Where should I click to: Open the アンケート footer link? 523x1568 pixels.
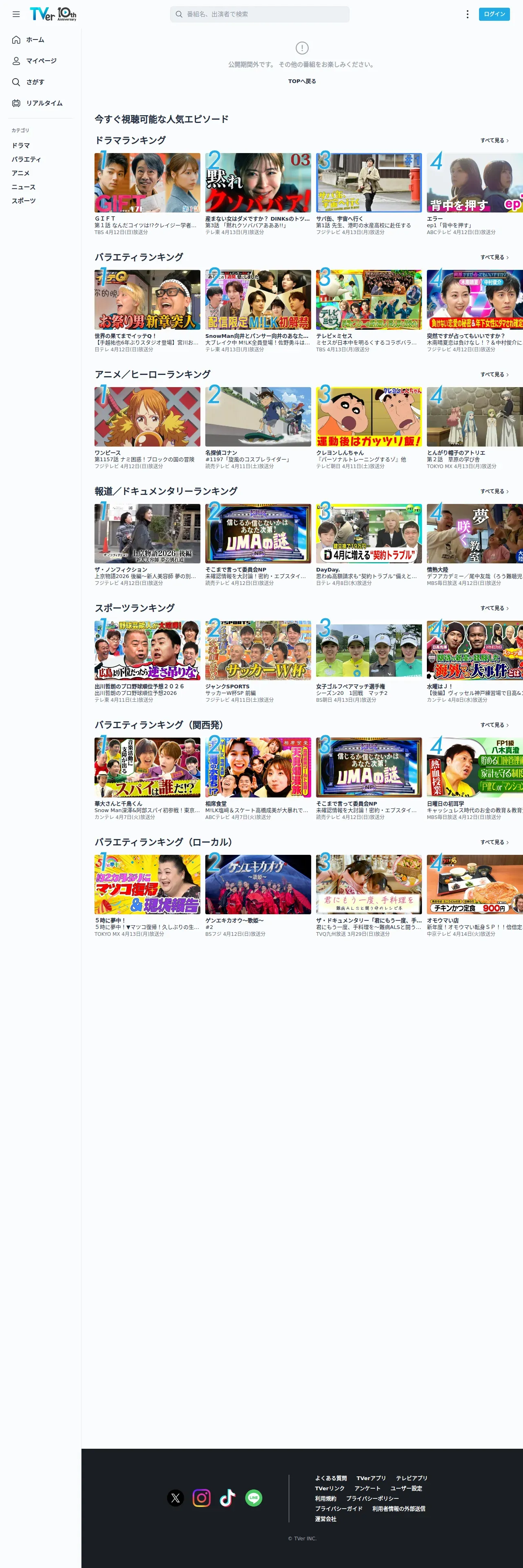click(x=367, y=1488)
